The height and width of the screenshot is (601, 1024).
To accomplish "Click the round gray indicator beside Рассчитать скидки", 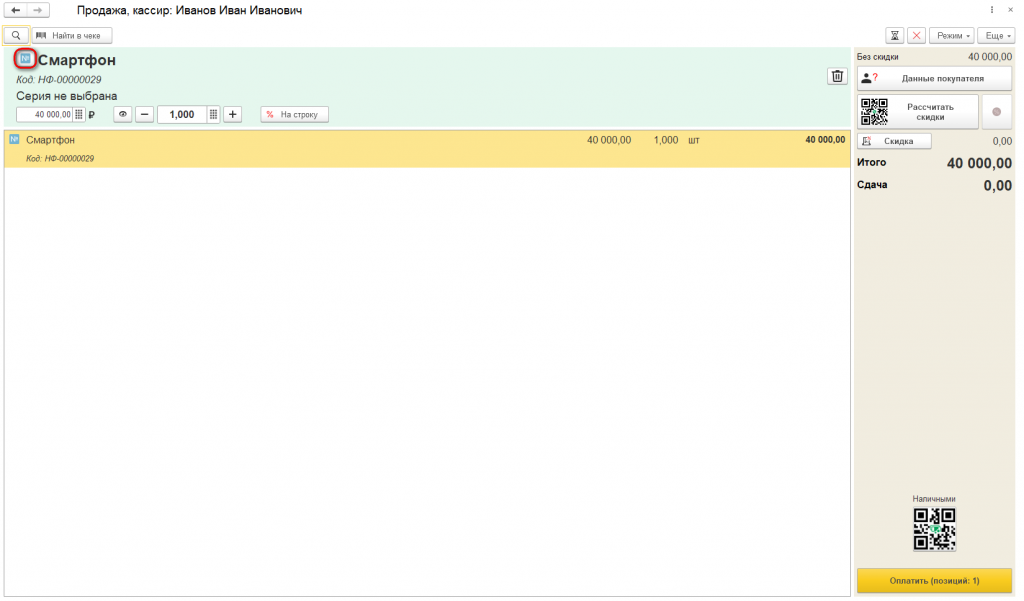I will [x=997, y=112].
